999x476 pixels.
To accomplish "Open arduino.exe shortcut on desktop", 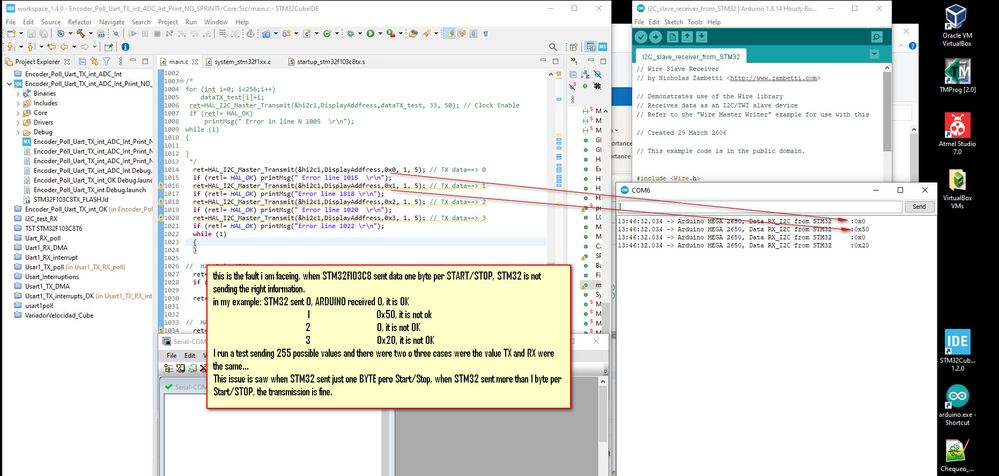I will tap(957, 405).
